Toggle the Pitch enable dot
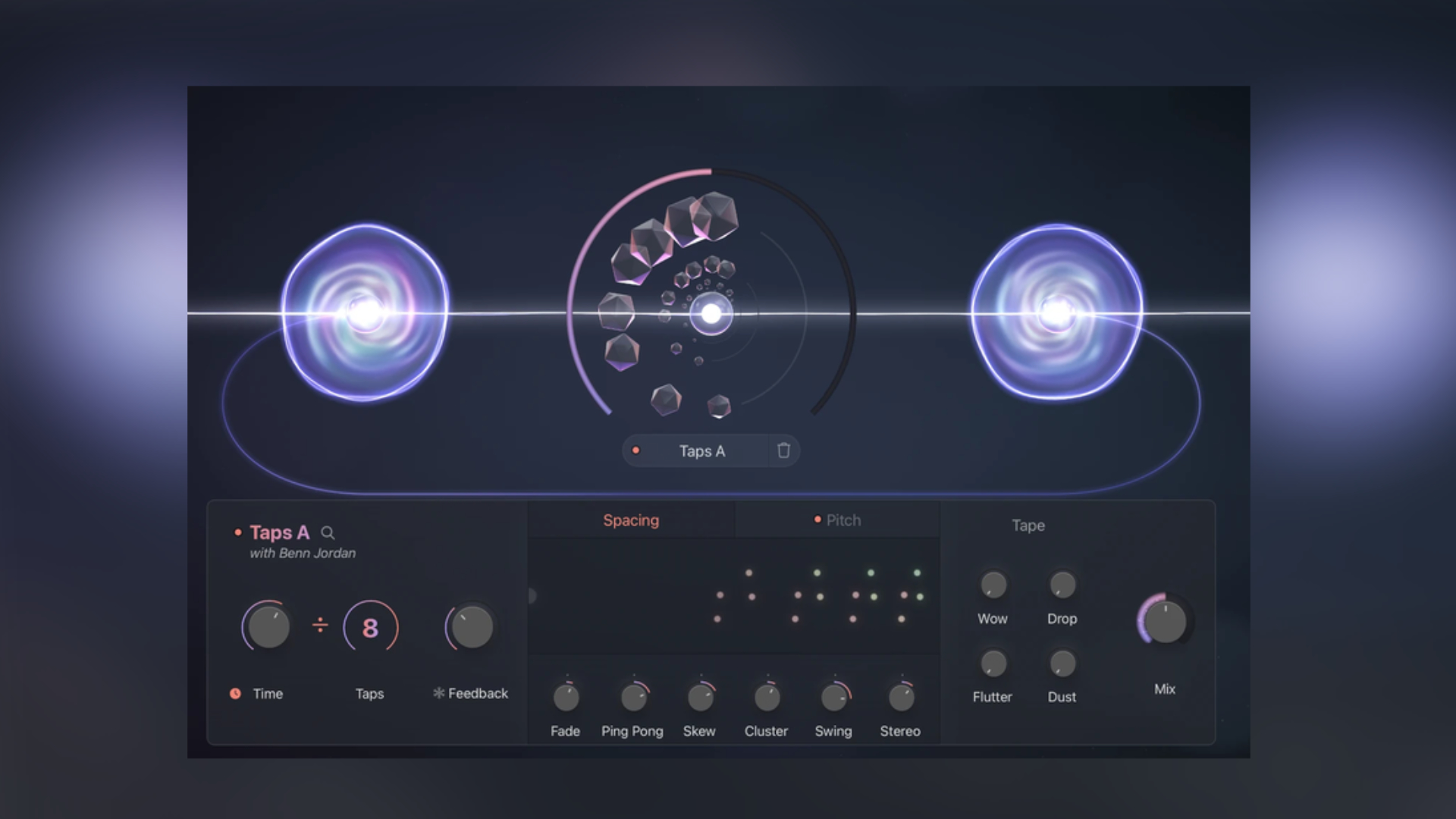This screenshot has height=819, width=1456. pyautogui.click(x=817, y=519)
